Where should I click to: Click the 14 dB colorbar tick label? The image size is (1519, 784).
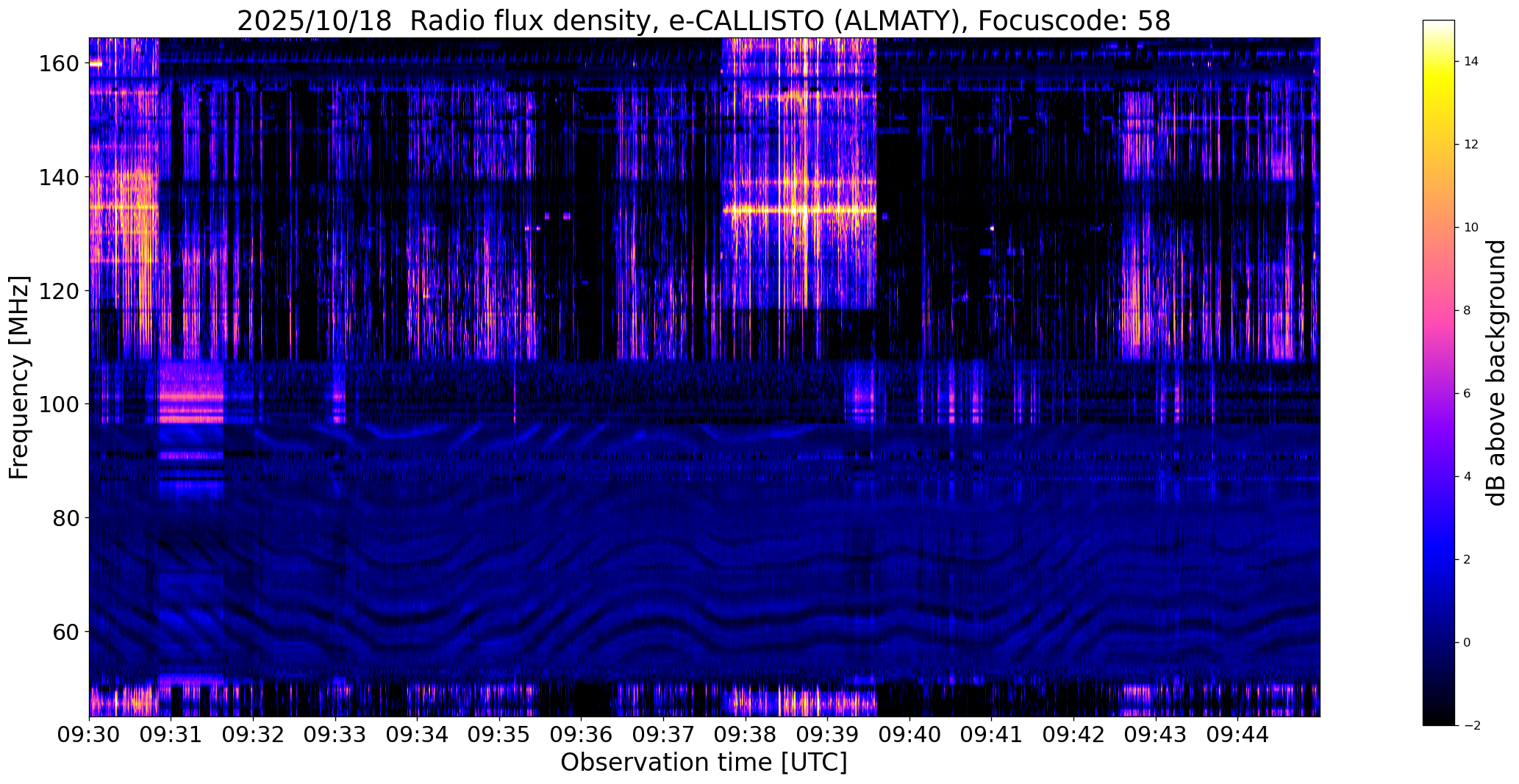1470,62
